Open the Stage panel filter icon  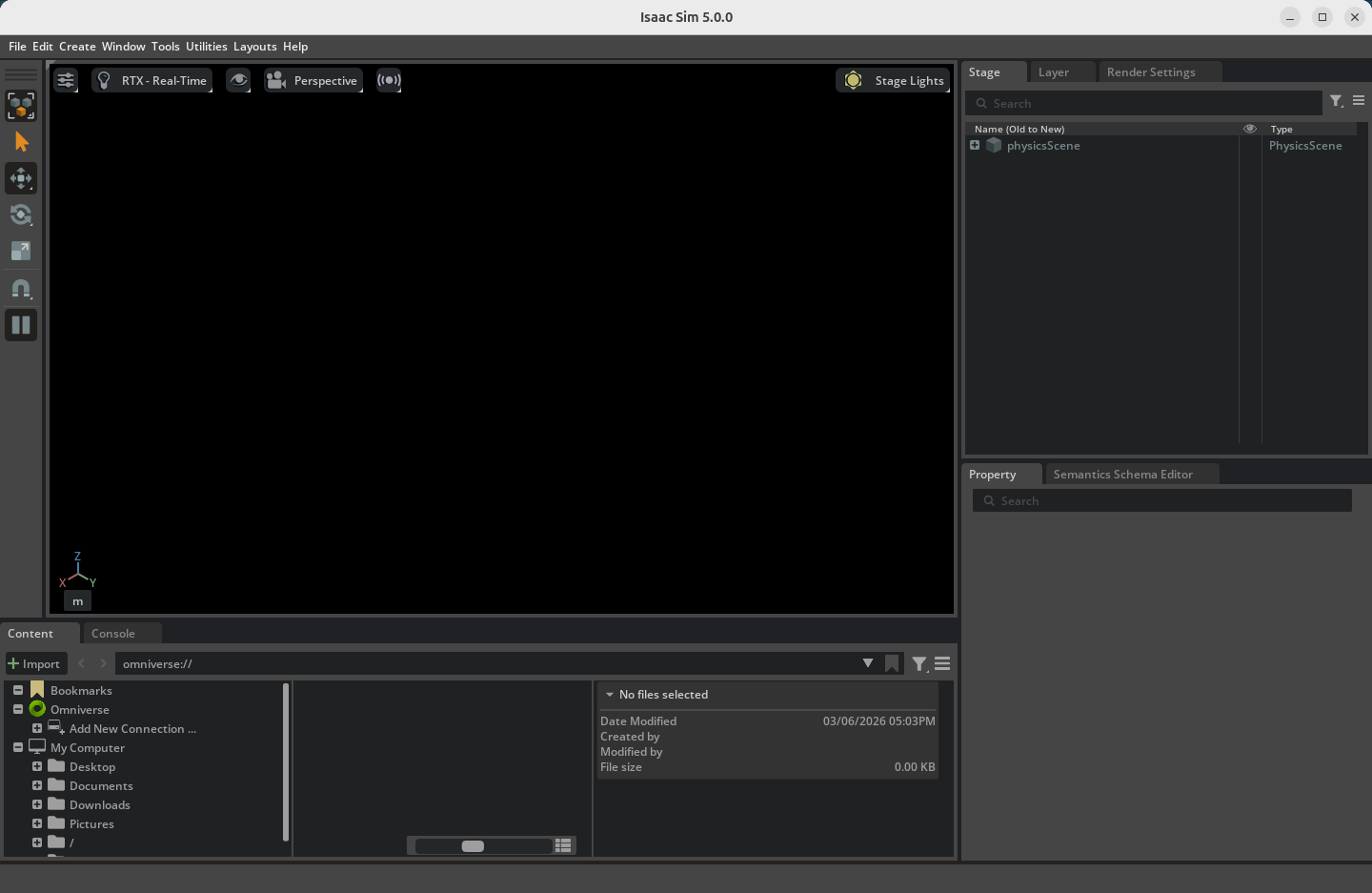[1337, 101]
